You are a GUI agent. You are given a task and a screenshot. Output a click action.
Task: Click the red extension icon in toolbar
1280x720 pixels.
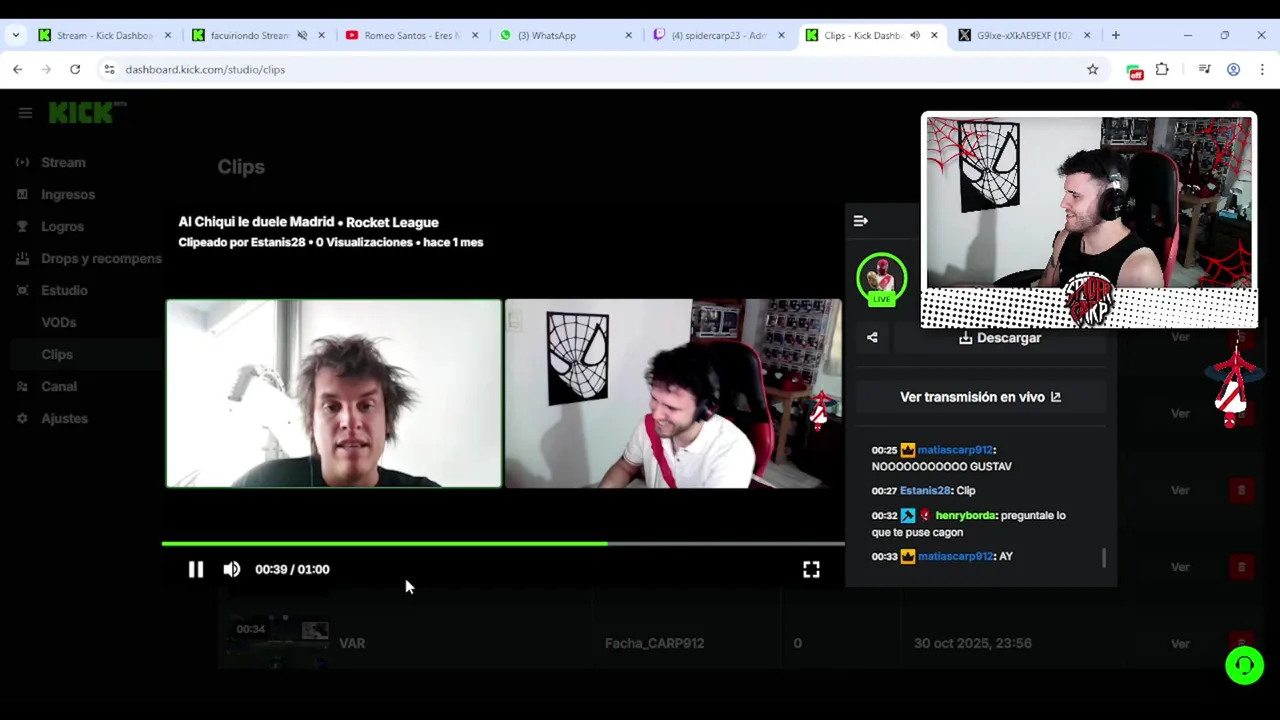coord(1134,70)
